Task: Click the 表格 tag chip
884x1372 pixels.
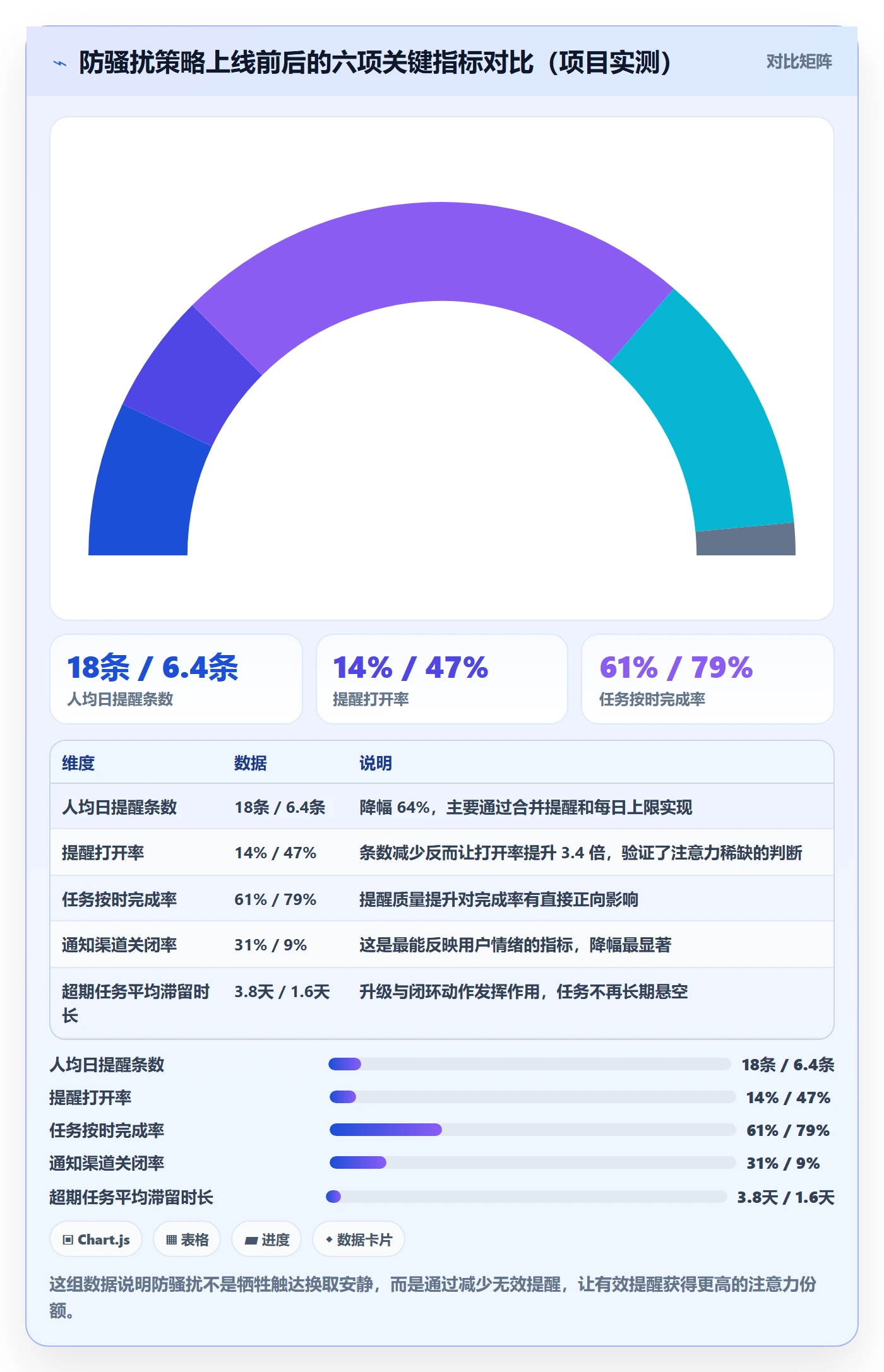Action: pyautogui.click(x=187, y=1239)
